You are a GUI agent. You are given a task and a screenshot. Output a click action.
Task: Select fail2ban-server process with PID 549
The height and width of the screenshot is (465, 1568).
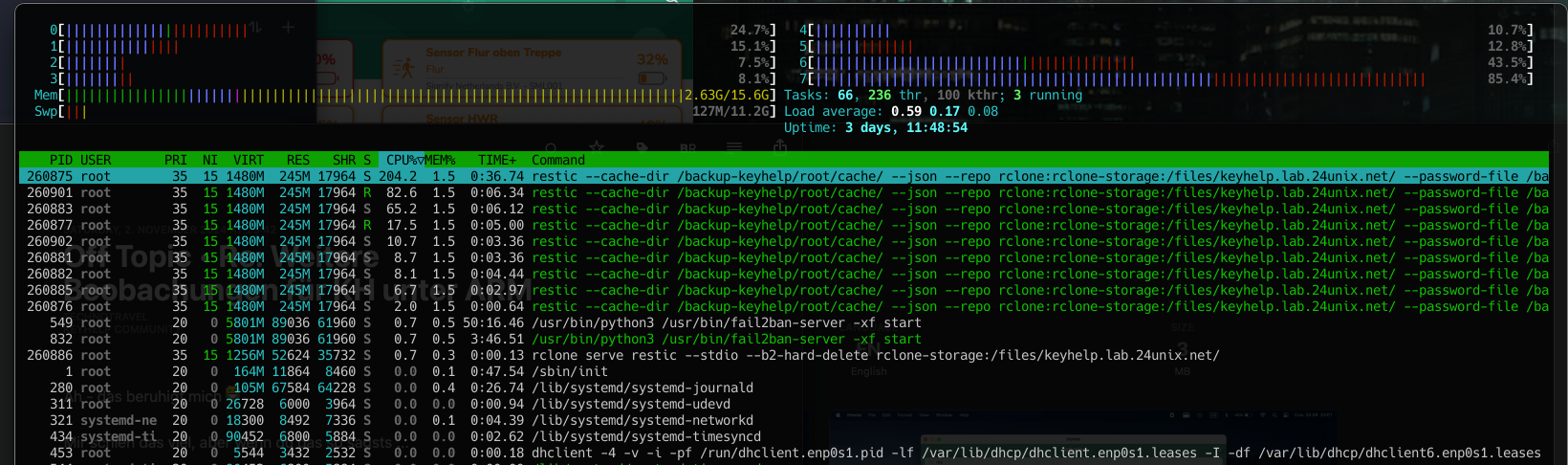coord(669,322)
